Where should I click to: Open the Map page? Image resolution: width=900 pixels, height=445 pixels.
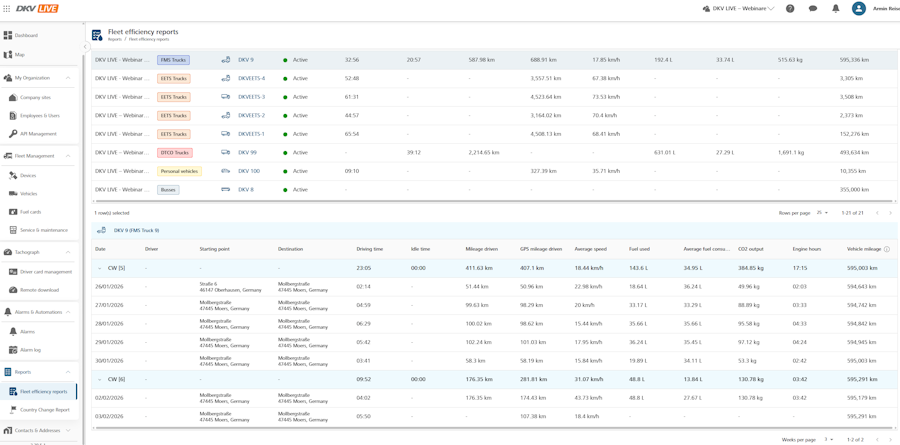(20, 55)
